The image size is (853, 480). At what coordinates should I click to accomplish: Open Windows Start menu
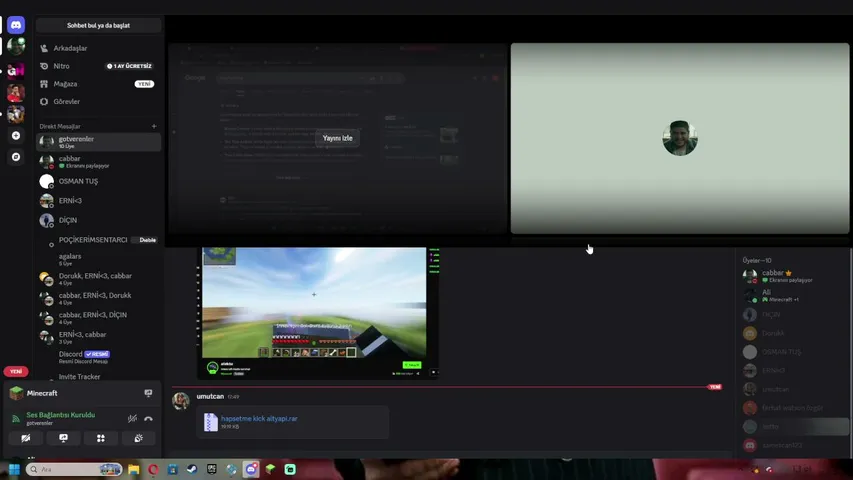[x=14, y=469]
